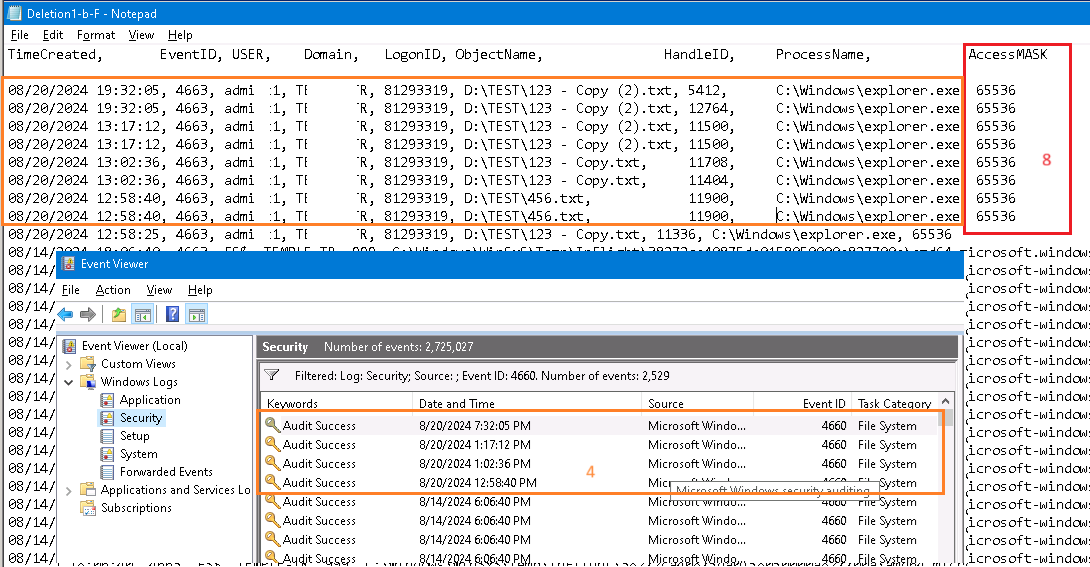The image size is (1090, 567).
Task: Open help via blue question mark icon
Action: 172,314
